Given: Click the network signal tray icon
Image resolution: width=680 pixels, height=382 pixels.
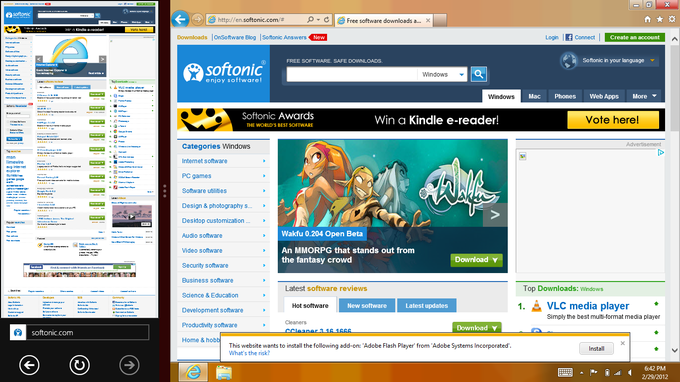Looking at the screenshot, I should pos(617,372).
